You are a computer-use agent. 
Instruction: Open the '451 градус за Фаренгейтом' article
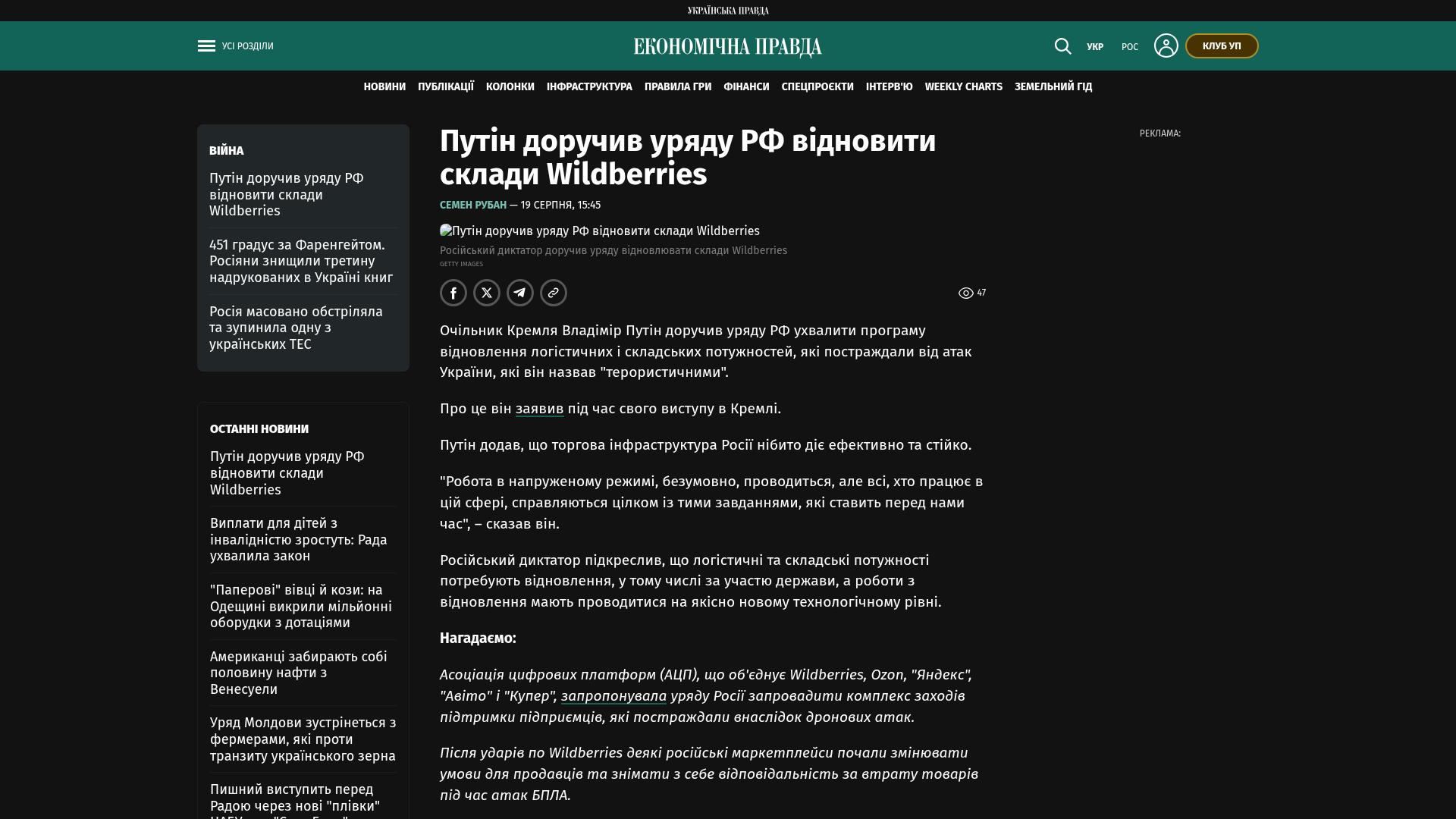pyautogui.click(x=301, y=262)
